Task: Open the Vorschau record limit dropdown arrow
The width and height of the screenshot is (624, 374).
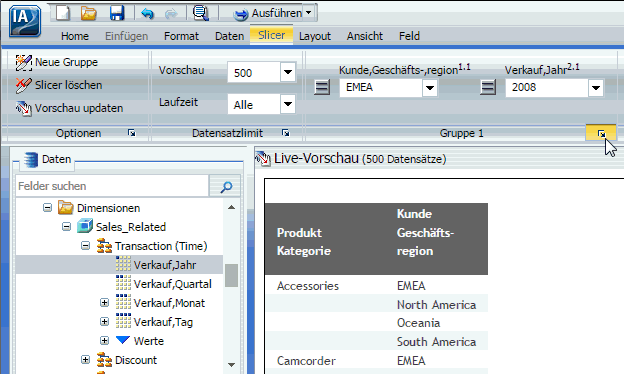Action: point(288,72)
